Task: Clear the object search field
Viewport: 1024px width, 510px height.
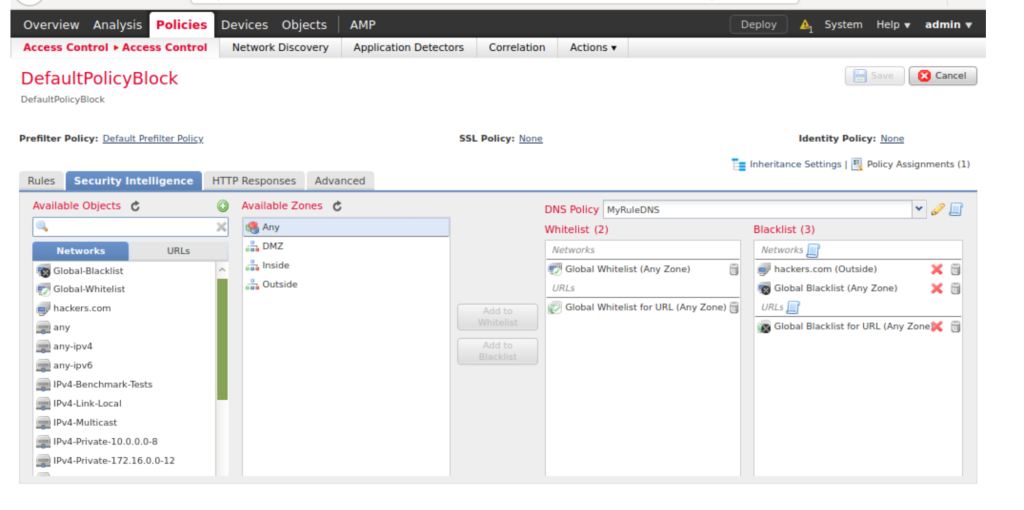Action: 222,227
